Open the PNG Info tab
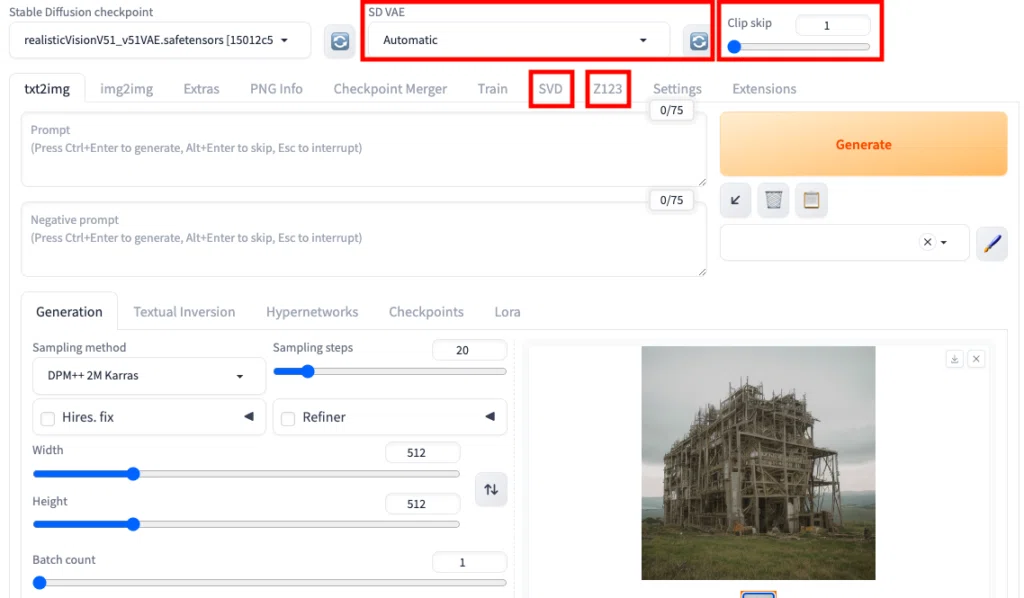Viewport: 1024px width, 598px height. [276, 89]
